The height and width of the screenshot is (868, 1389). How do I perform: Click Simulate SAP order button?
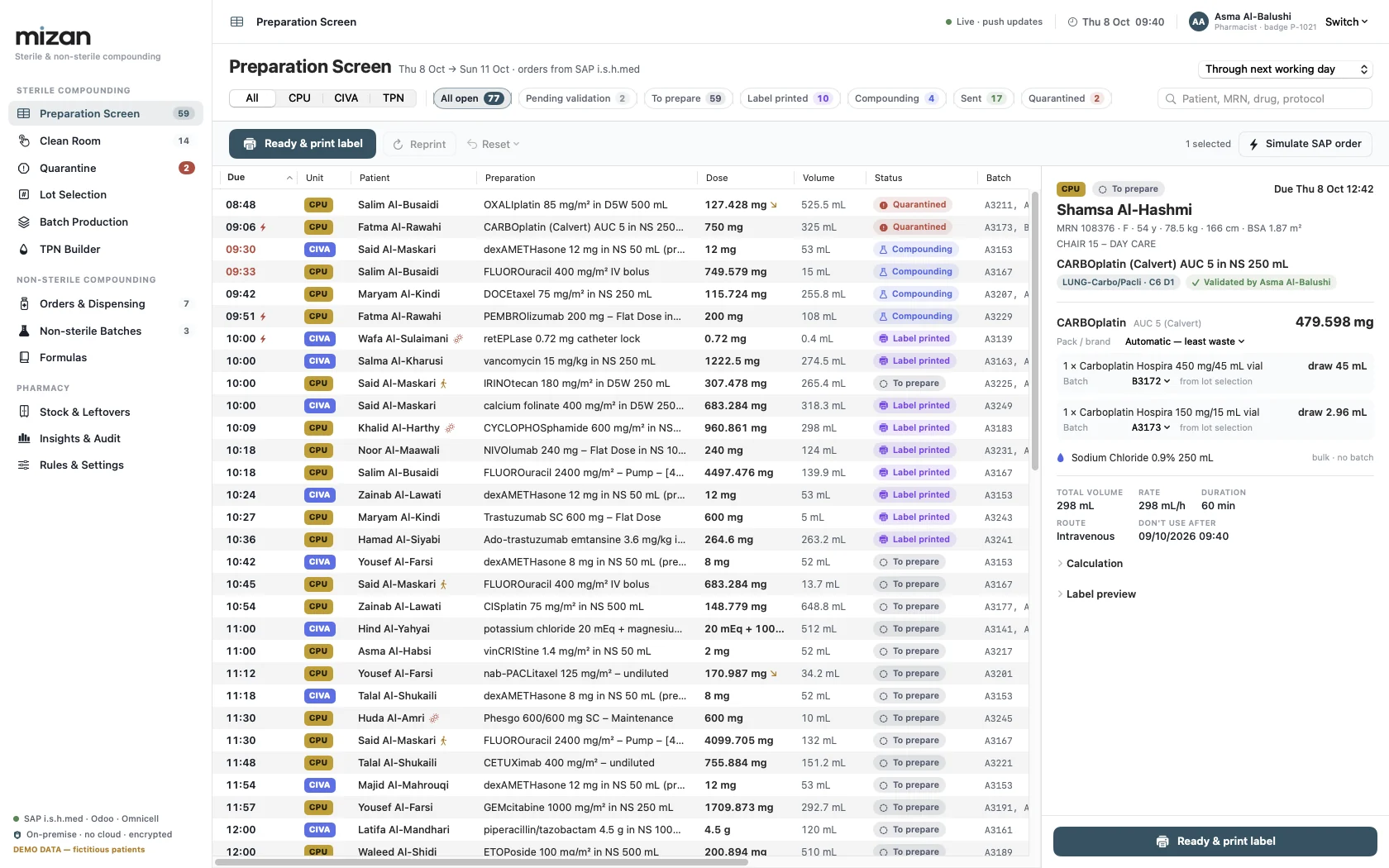1305,144
